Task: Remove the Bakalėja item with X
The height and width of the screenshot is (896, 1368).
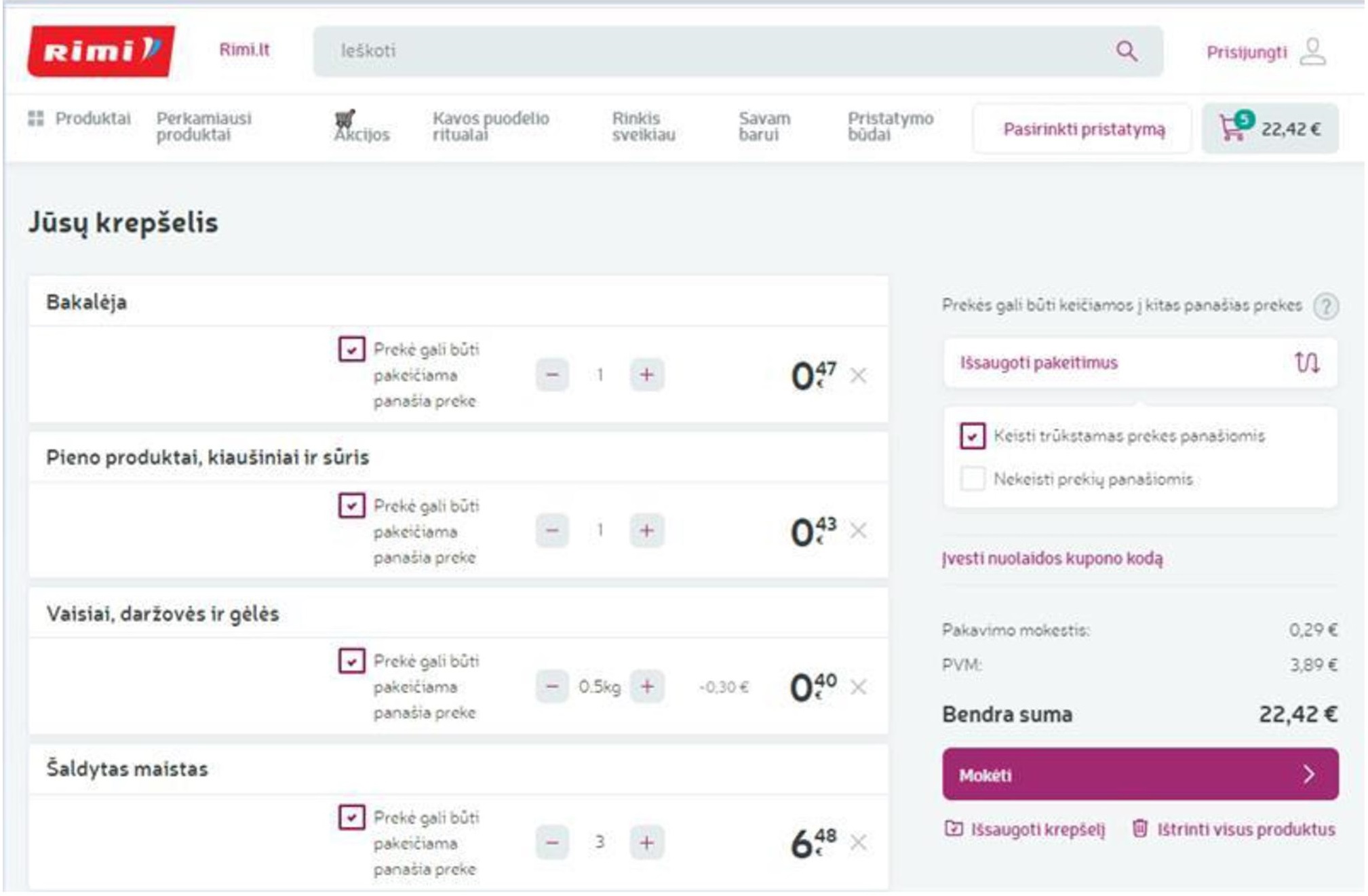Action: tap(858, 375)
